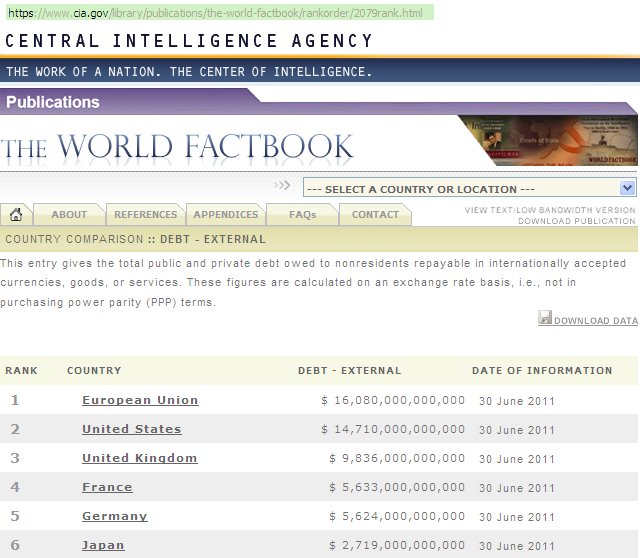640x558 pixels.
Task: Click the World Factbook banner image
Action: pyautogui.click(x=547, y=140)
